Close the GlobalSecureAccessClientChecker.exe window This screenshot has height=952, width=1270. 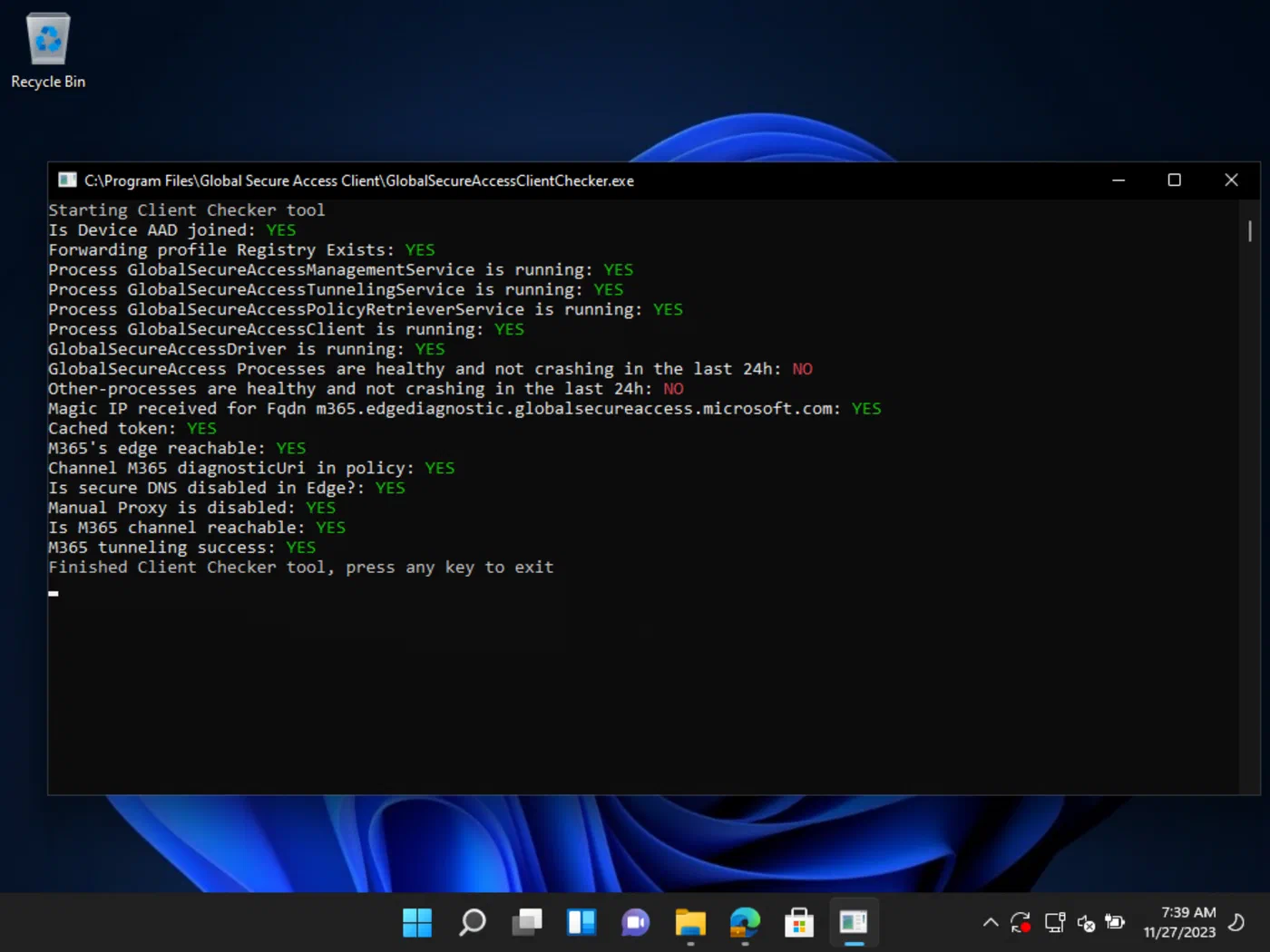pyautogui.click(x=1231, y=180)
